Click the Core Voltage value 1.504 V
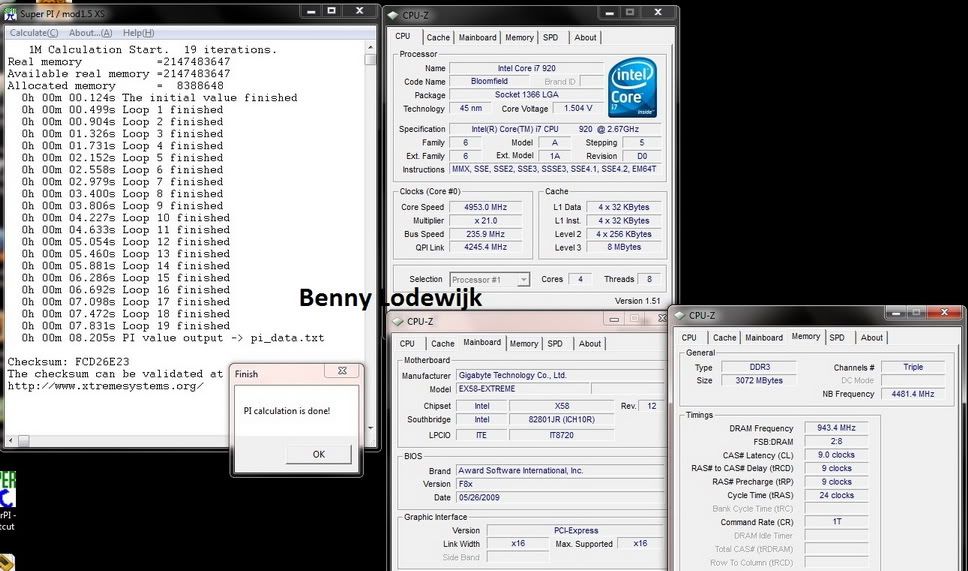Image resolution: width=968 pixels, height=571 pixels. click(578, 108)
